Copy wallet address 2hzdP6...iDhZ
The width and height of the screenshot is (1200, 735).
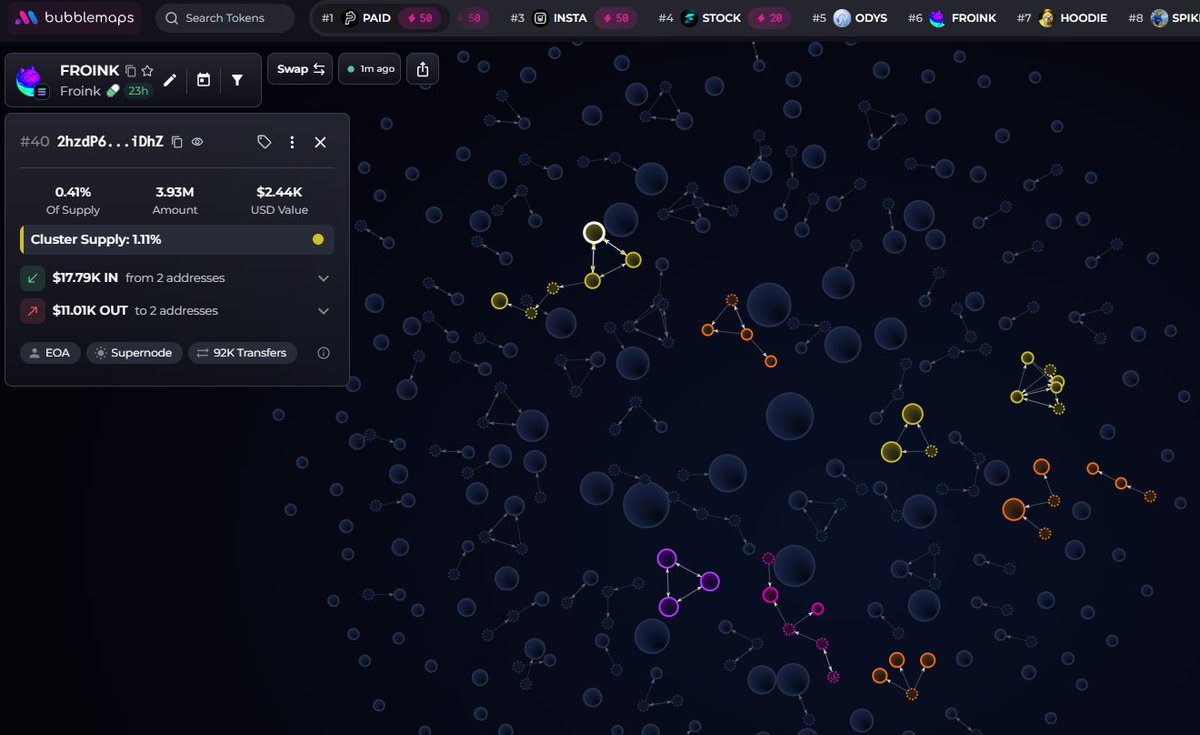tap(177, 142)
